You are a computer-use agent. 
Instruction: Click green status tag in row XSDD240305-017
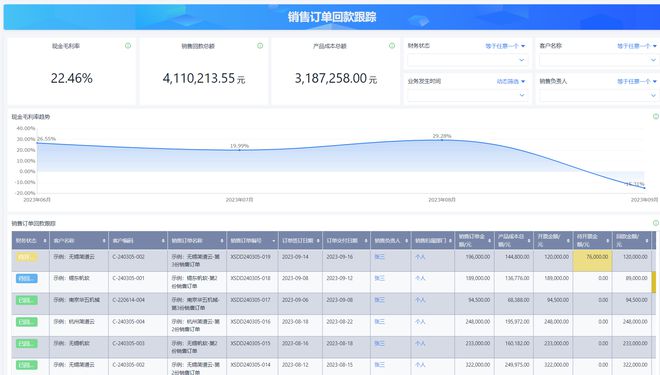coord(27,300)
